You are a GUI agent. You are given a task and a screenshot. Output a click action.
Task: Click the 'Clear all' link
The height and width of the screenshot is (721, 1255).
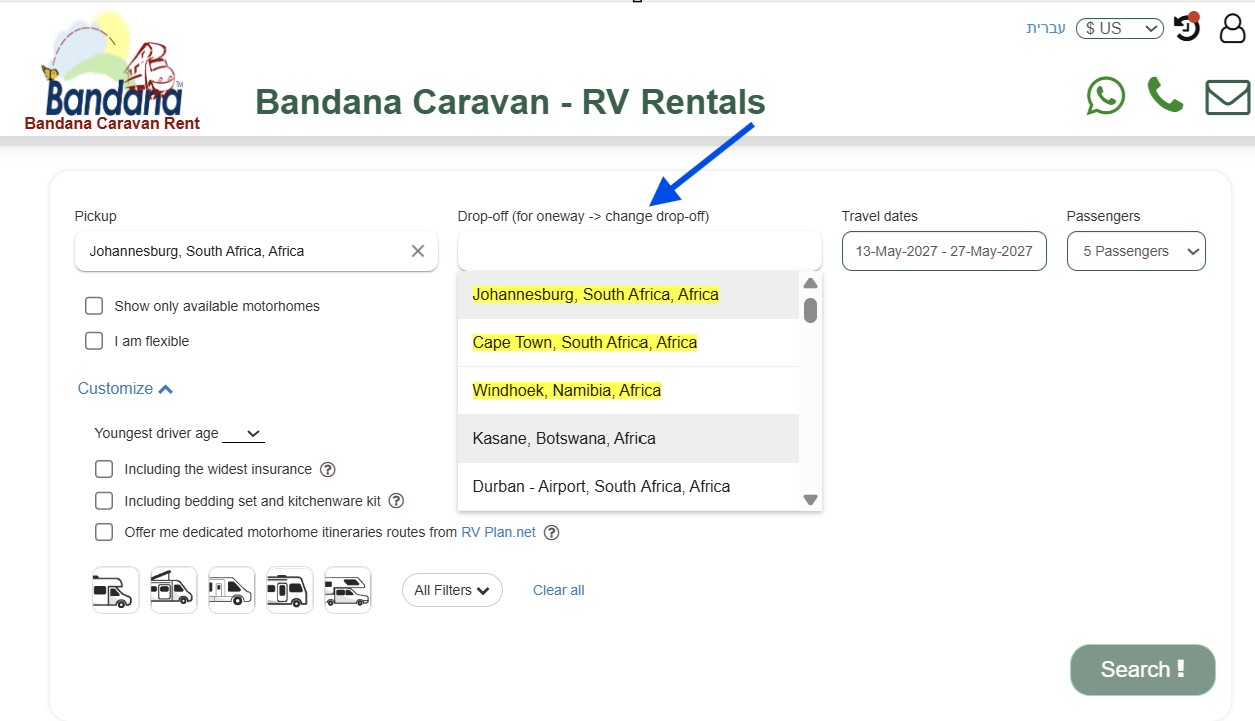558,590
